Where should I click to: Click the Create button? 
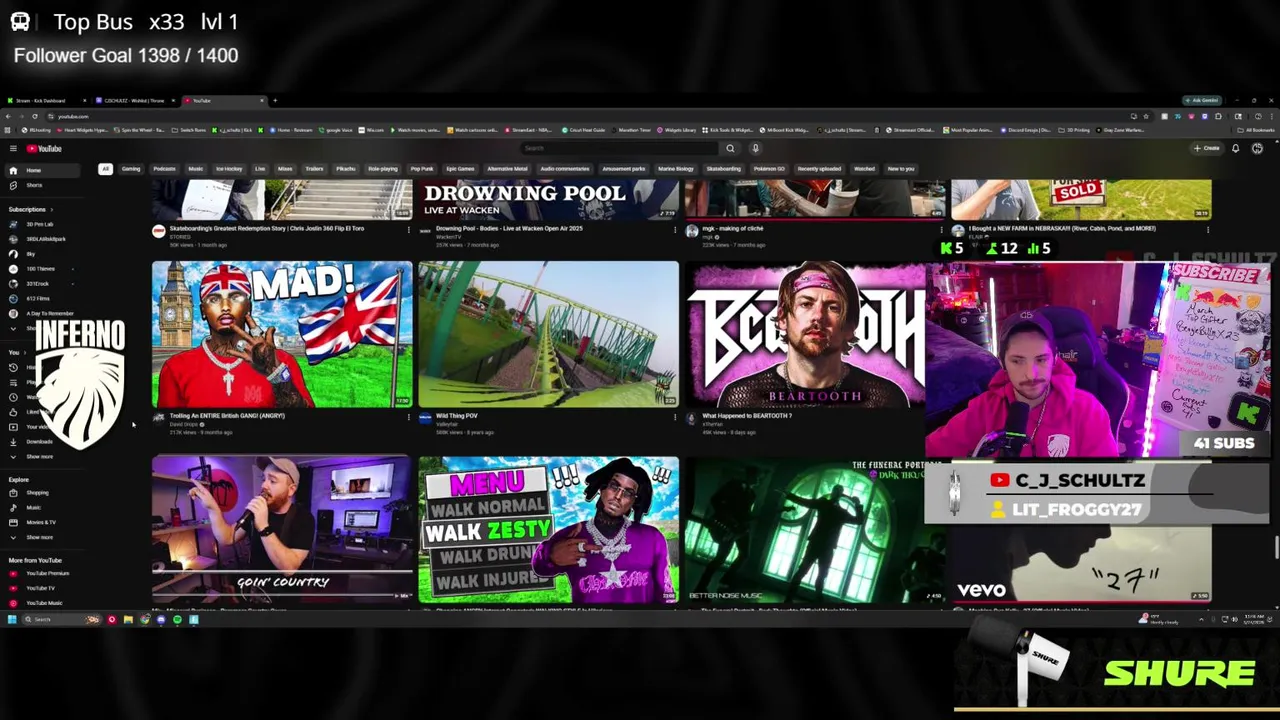point(1207,149)
